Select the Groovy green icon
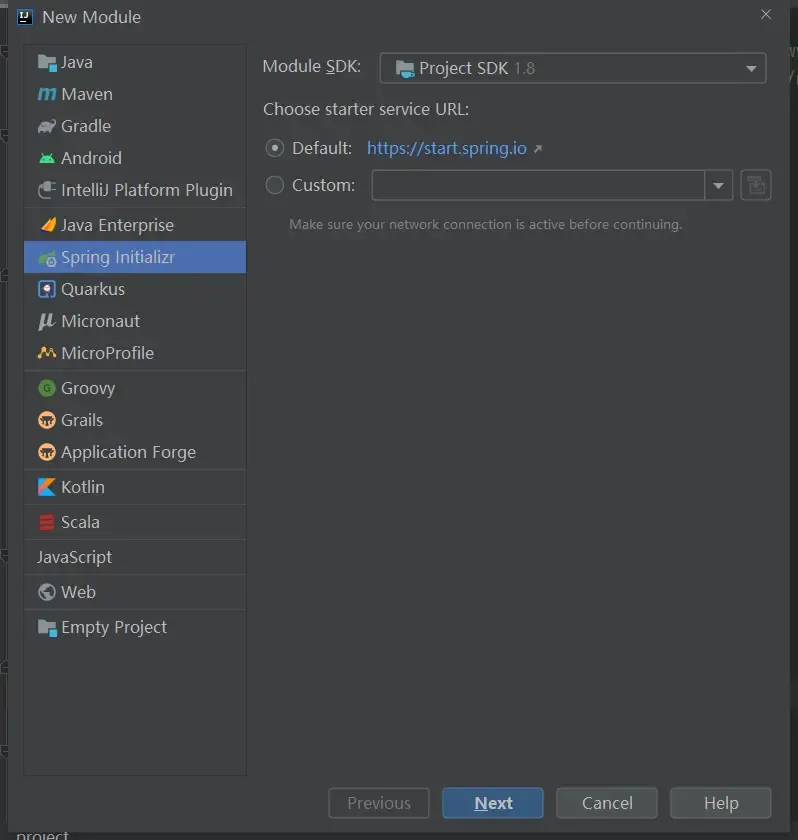 pos(47,388)
